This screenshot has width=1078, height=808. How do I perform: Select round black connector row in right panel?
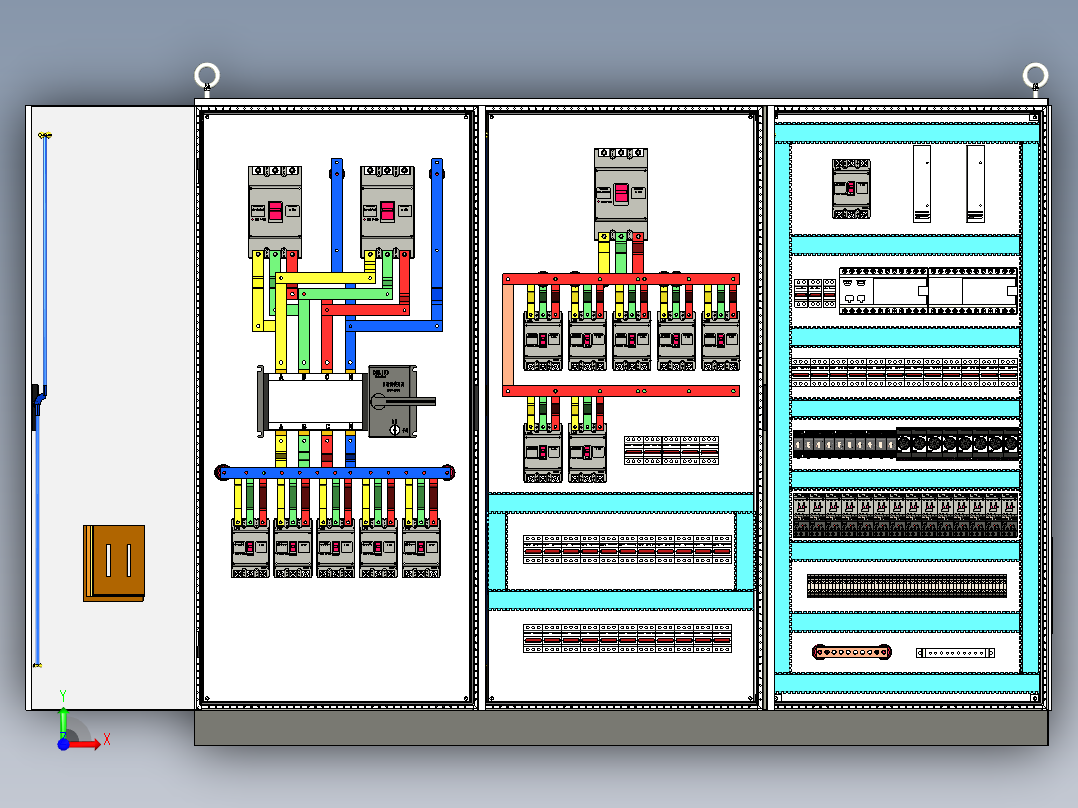coord(958,444)
